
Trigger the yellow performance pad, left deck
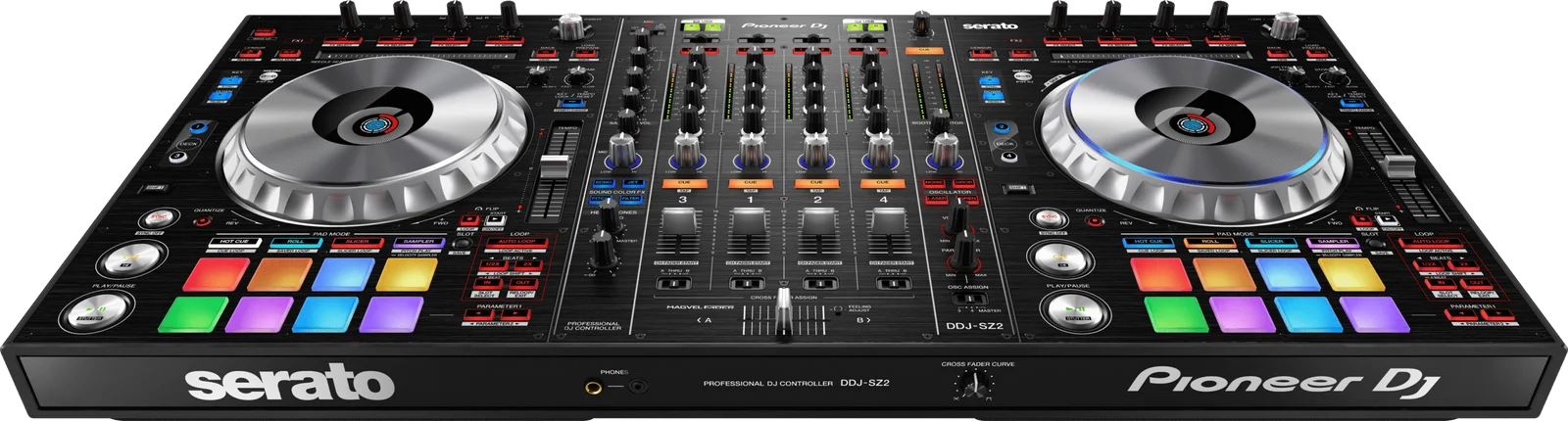[x=408, y=275]
